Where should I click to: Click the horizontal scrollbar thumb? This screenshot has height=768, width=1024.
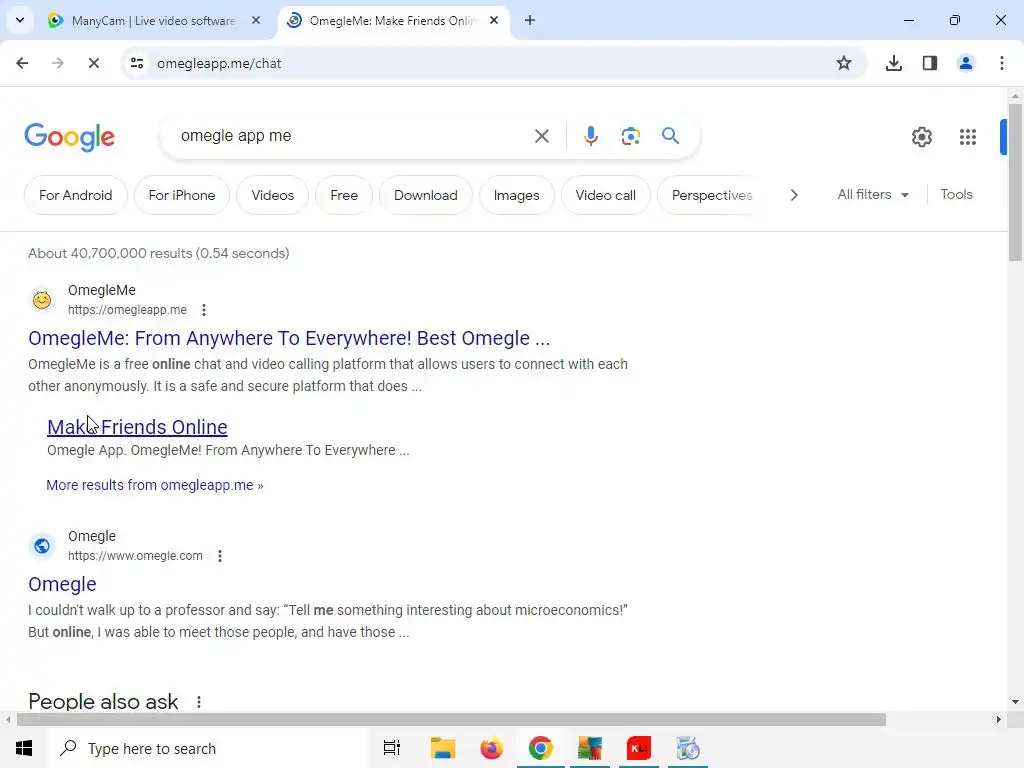pos(451,720)
